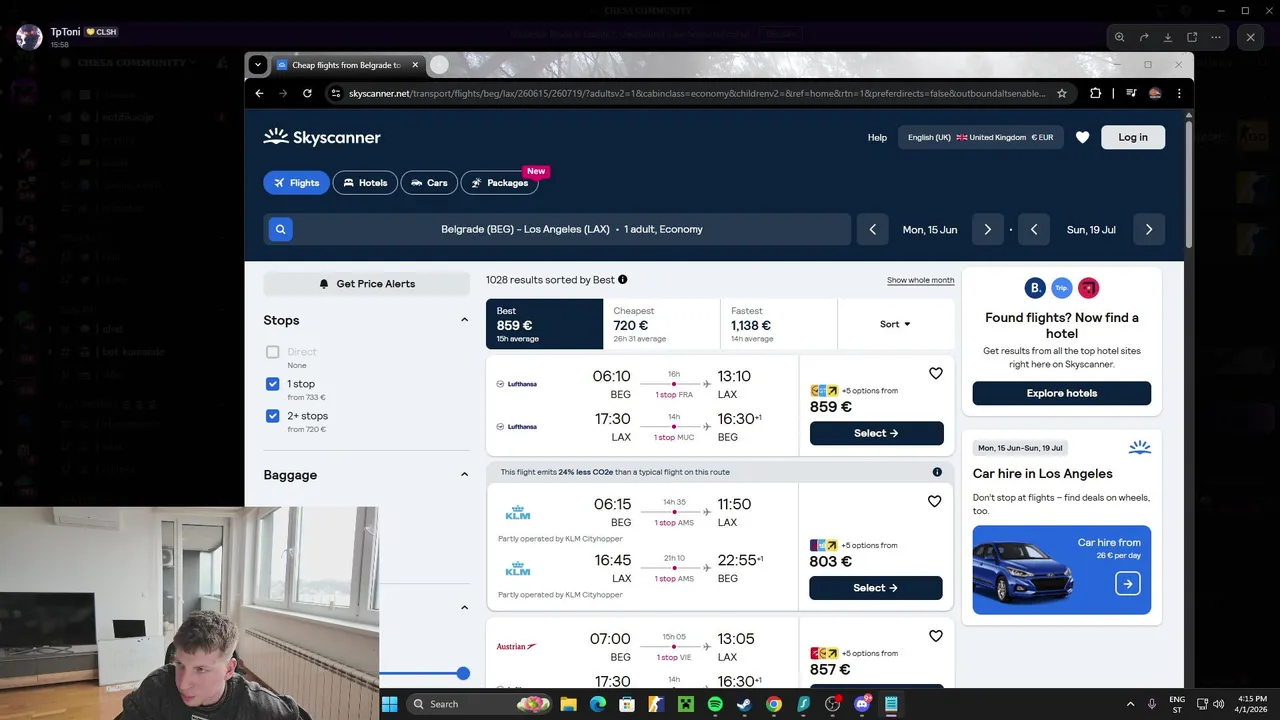
Task: Select the Cheapest 720 € tab
Action: click(661, 324)
